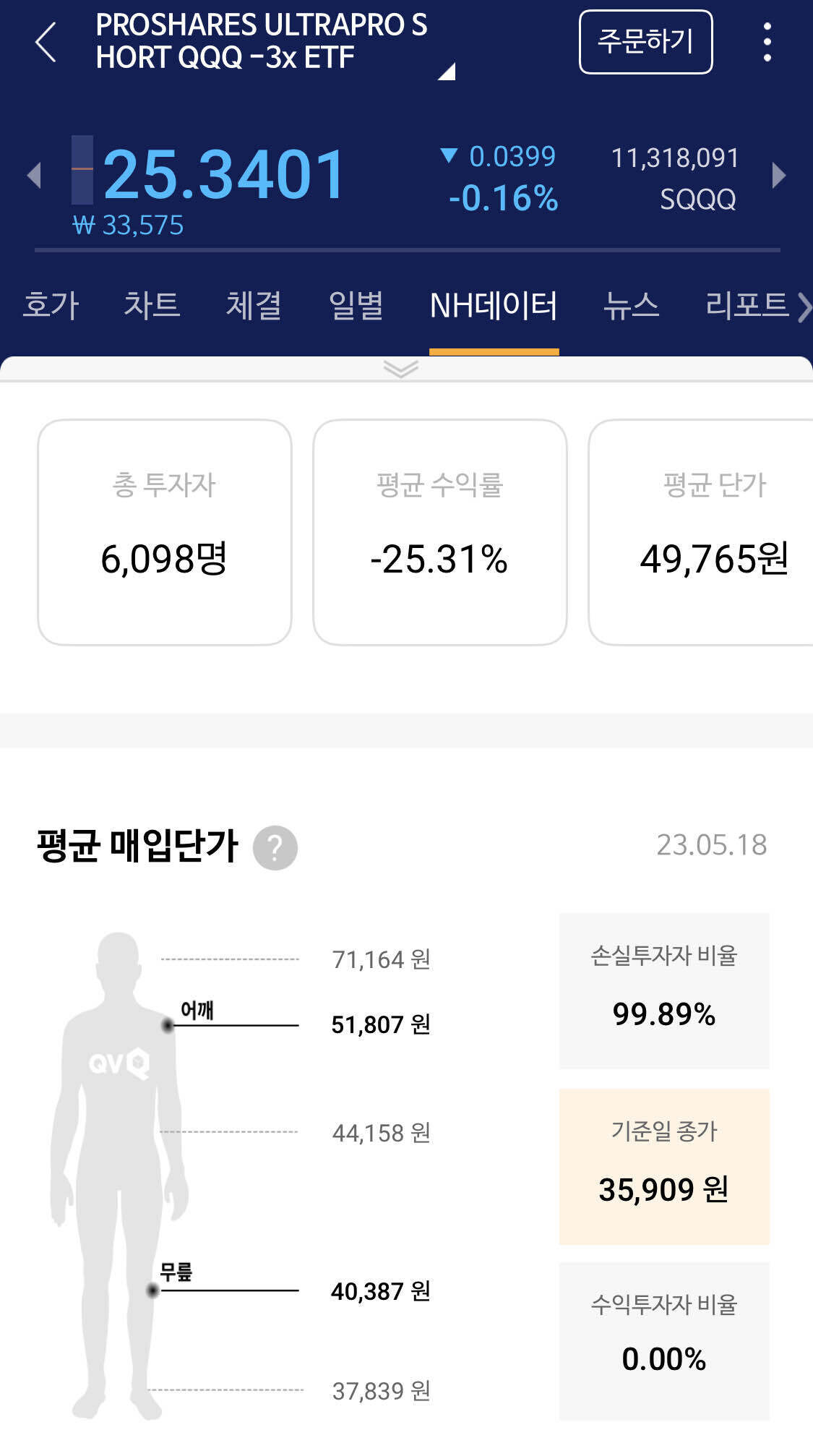The height and width of the screenshot is (1456, 813).
Task: Click the question mark help icon
Action: tap(275, 847)
